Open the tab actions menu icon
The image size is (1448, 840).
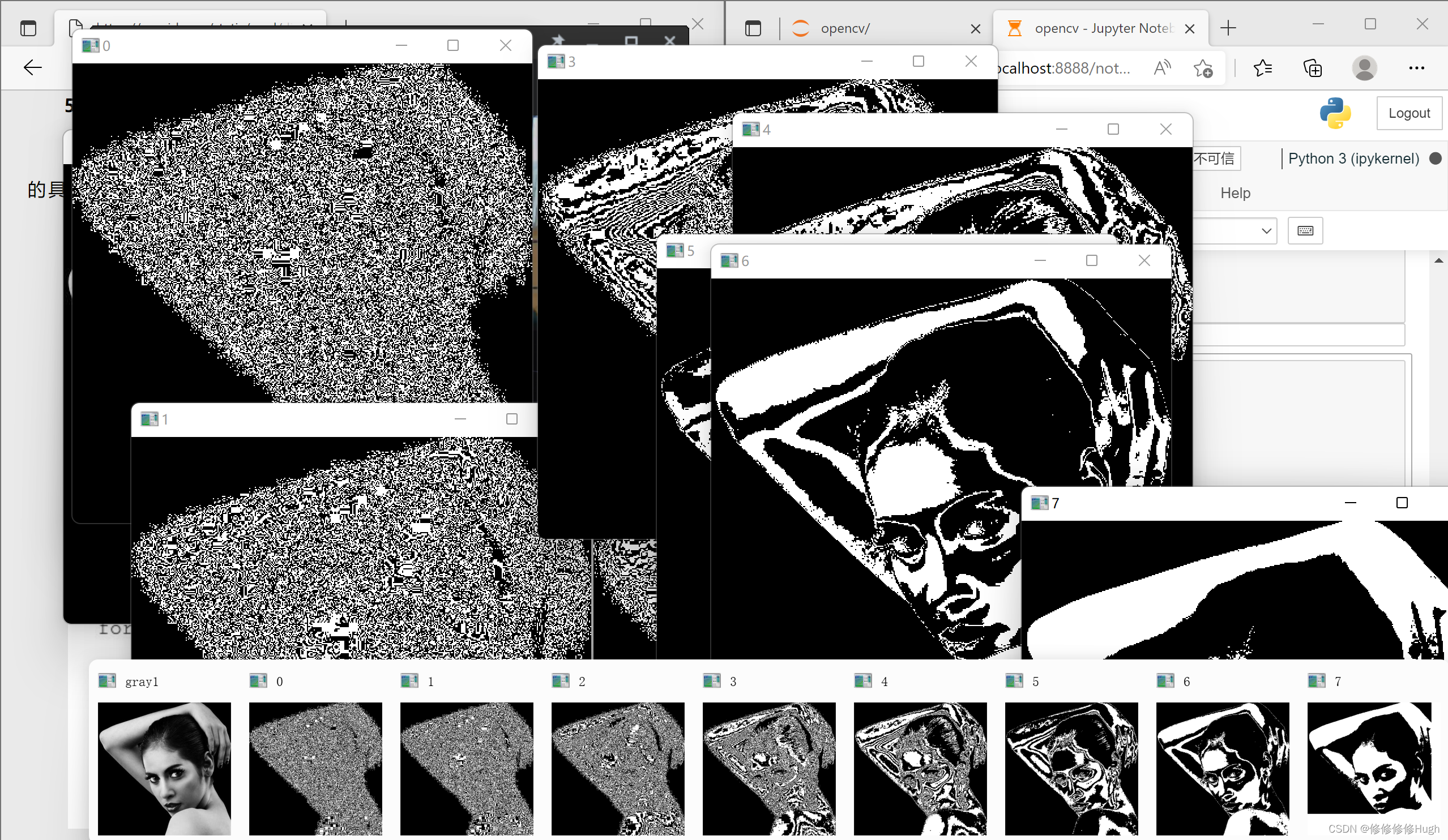pyautogui.click(x=753, y=28)
